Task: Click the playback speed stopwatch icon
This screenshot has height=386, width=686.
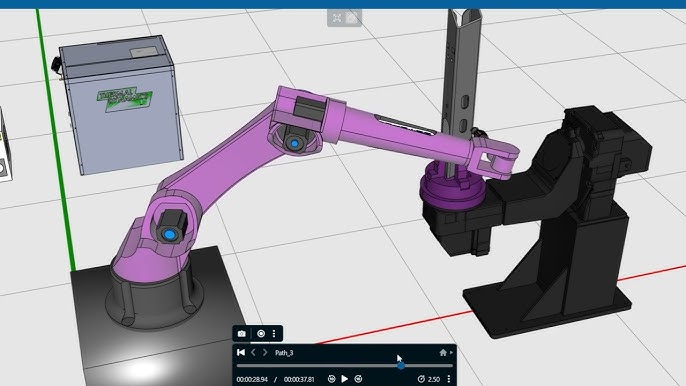Action: 421,379
